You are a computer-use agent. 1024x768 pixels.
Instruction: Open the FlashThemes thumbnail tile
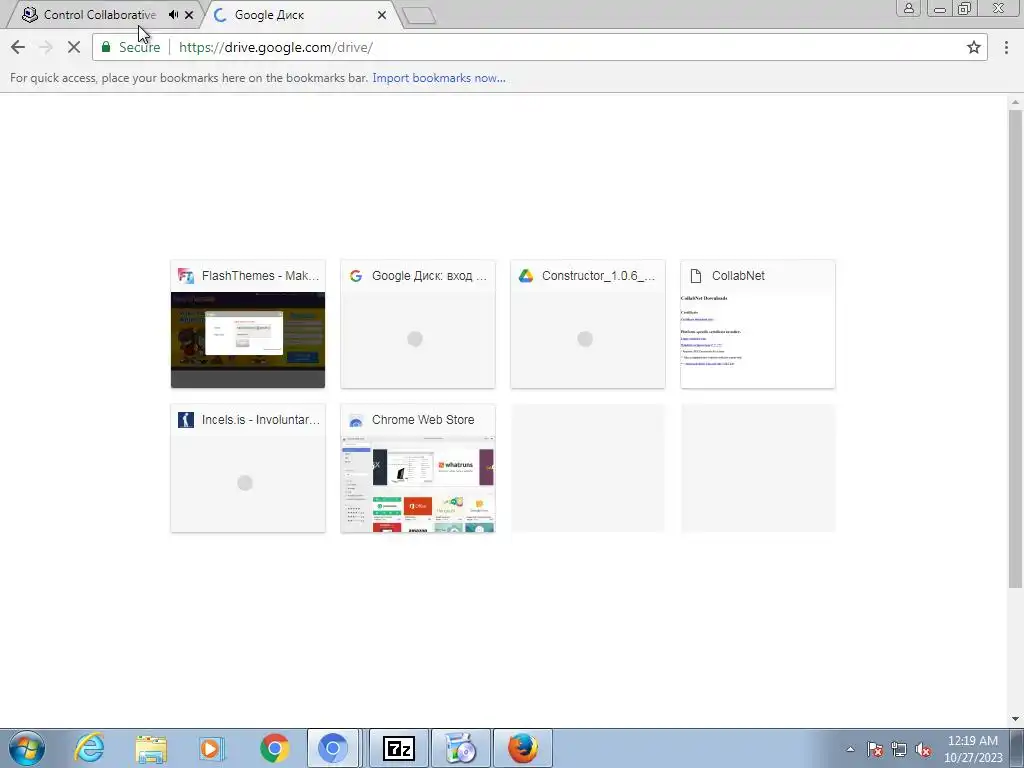point(248,324)
